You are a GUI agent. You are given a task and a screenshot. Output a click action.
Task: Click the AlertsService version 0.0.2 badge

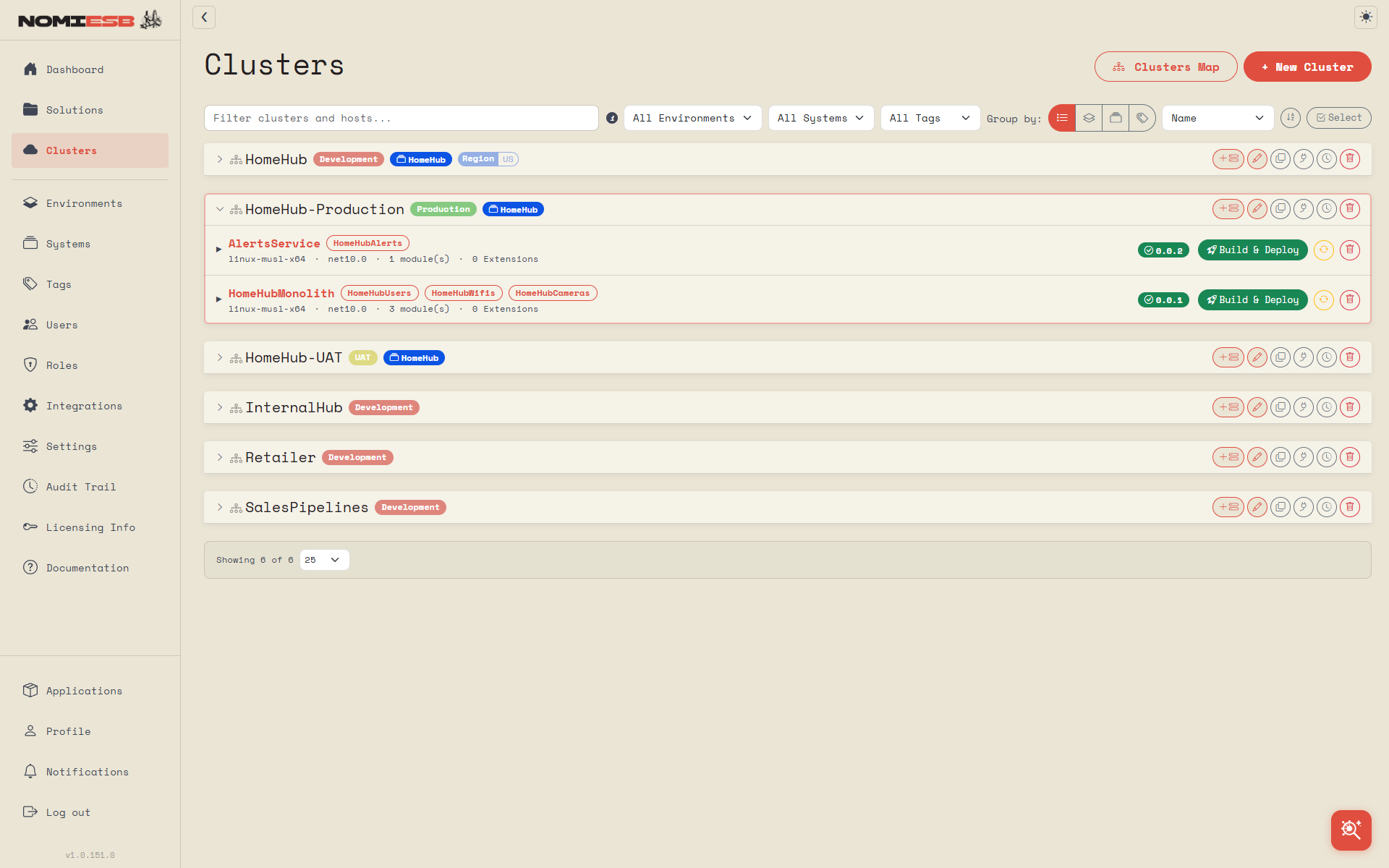pos(1163,250)
